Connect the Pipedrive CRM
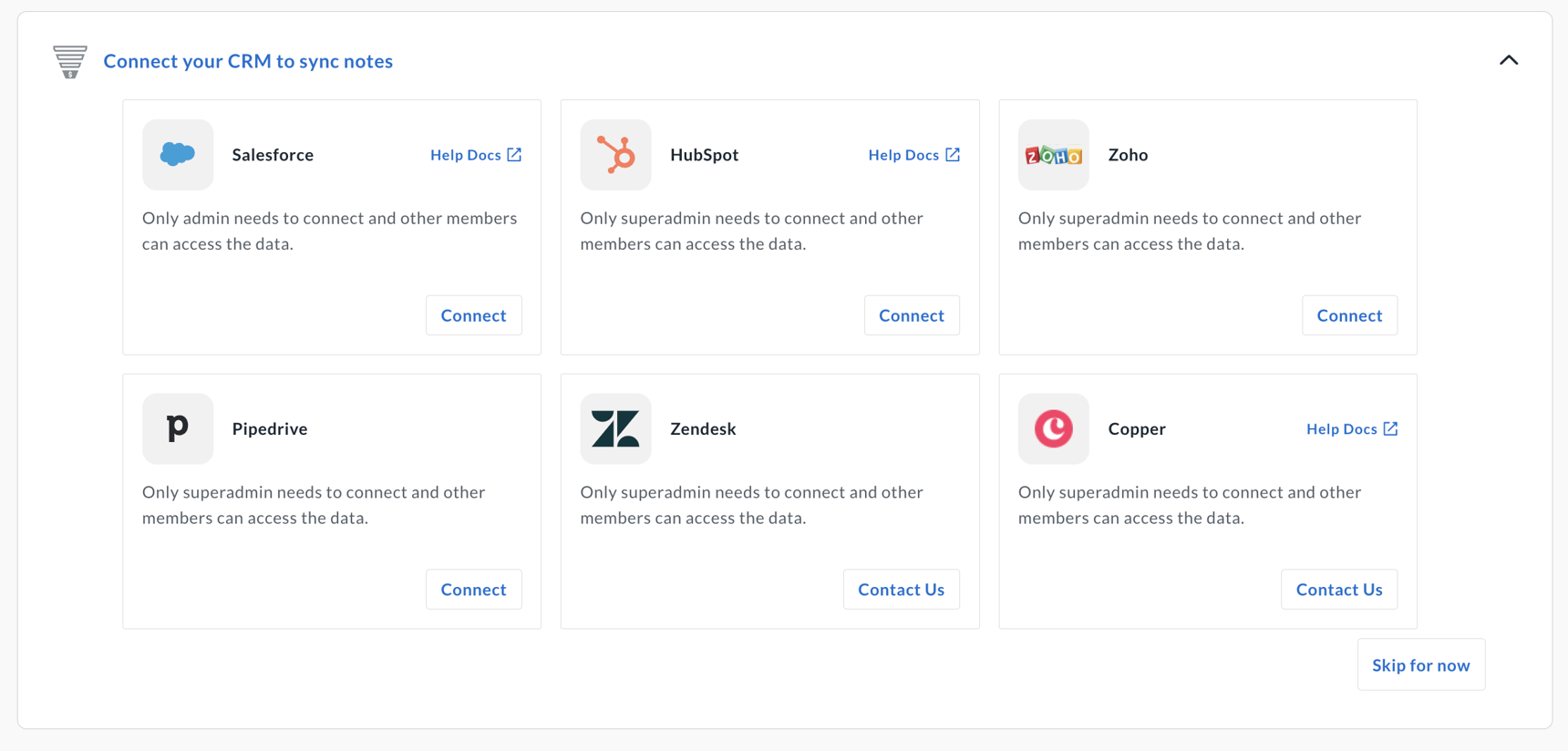 coord(473,590)
